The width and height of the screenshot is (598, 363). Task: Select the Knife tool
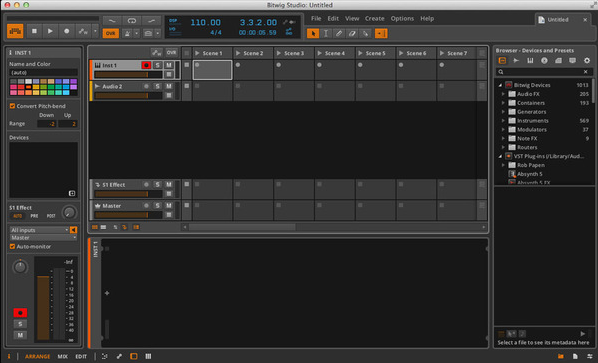point(365,34)
